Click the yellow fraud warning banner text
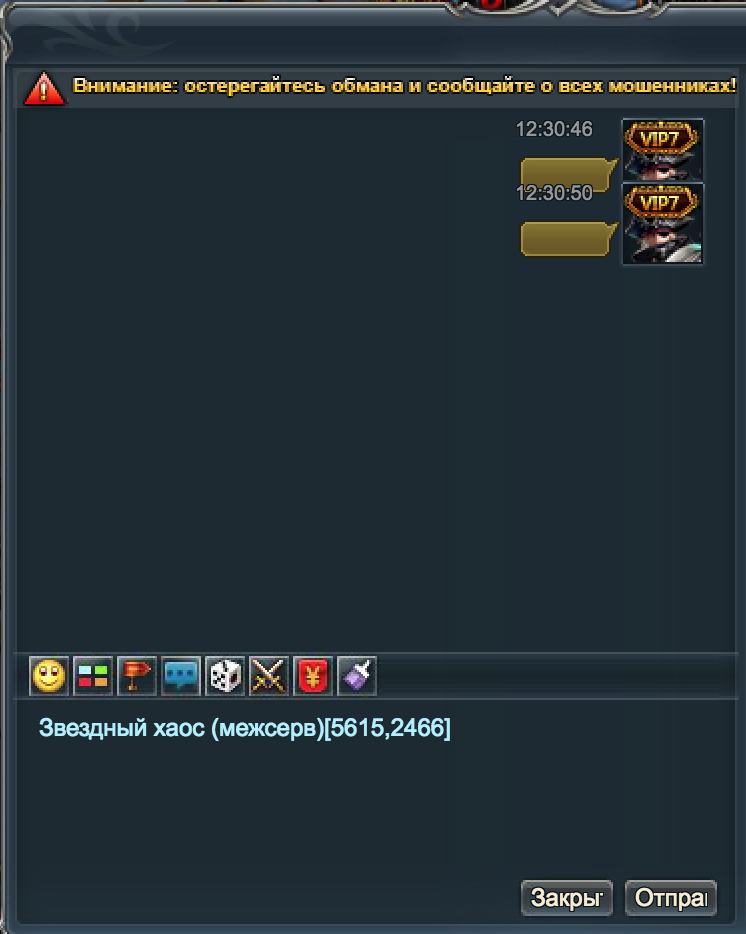The width and height of the screenshot is (746, 934). point(404,86)
